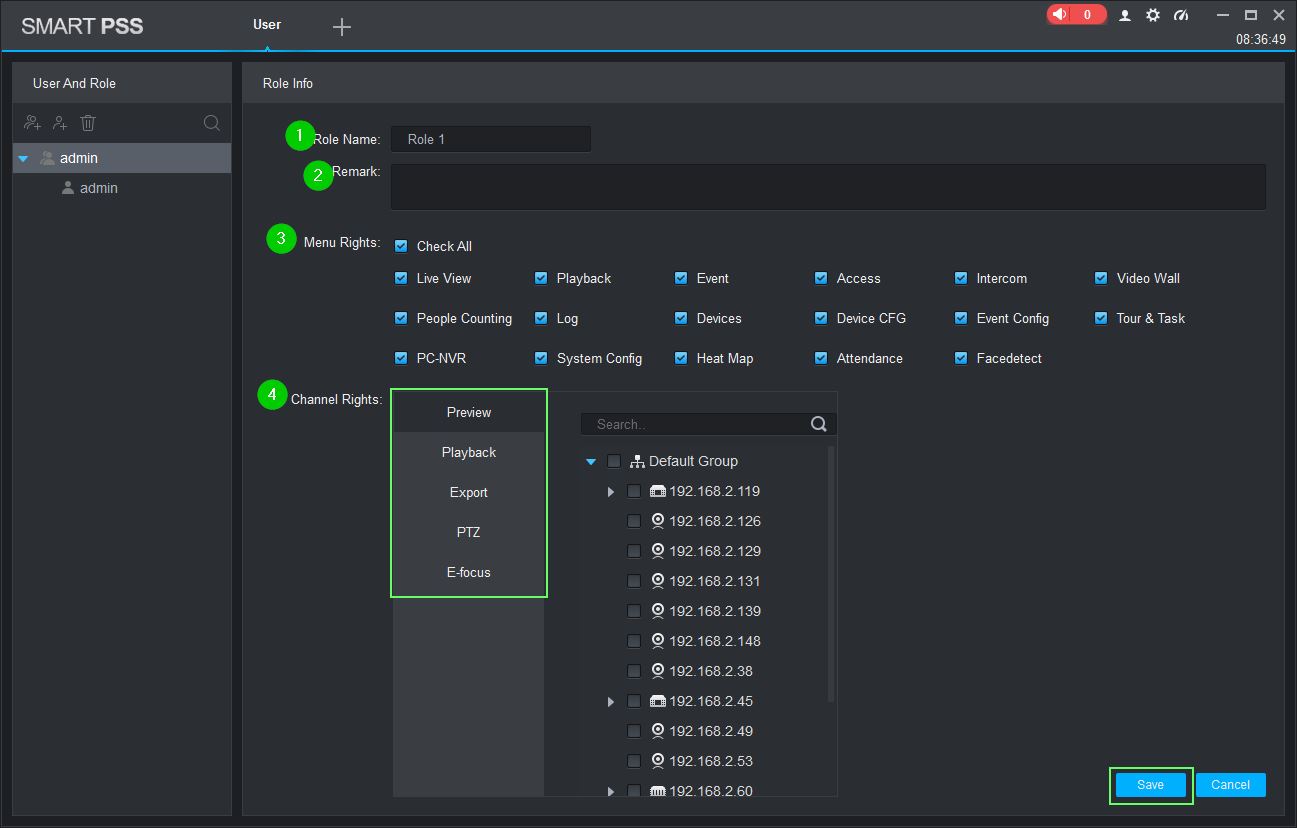Click the add role icon
1297x828 pixels.
tap(33, 123)
